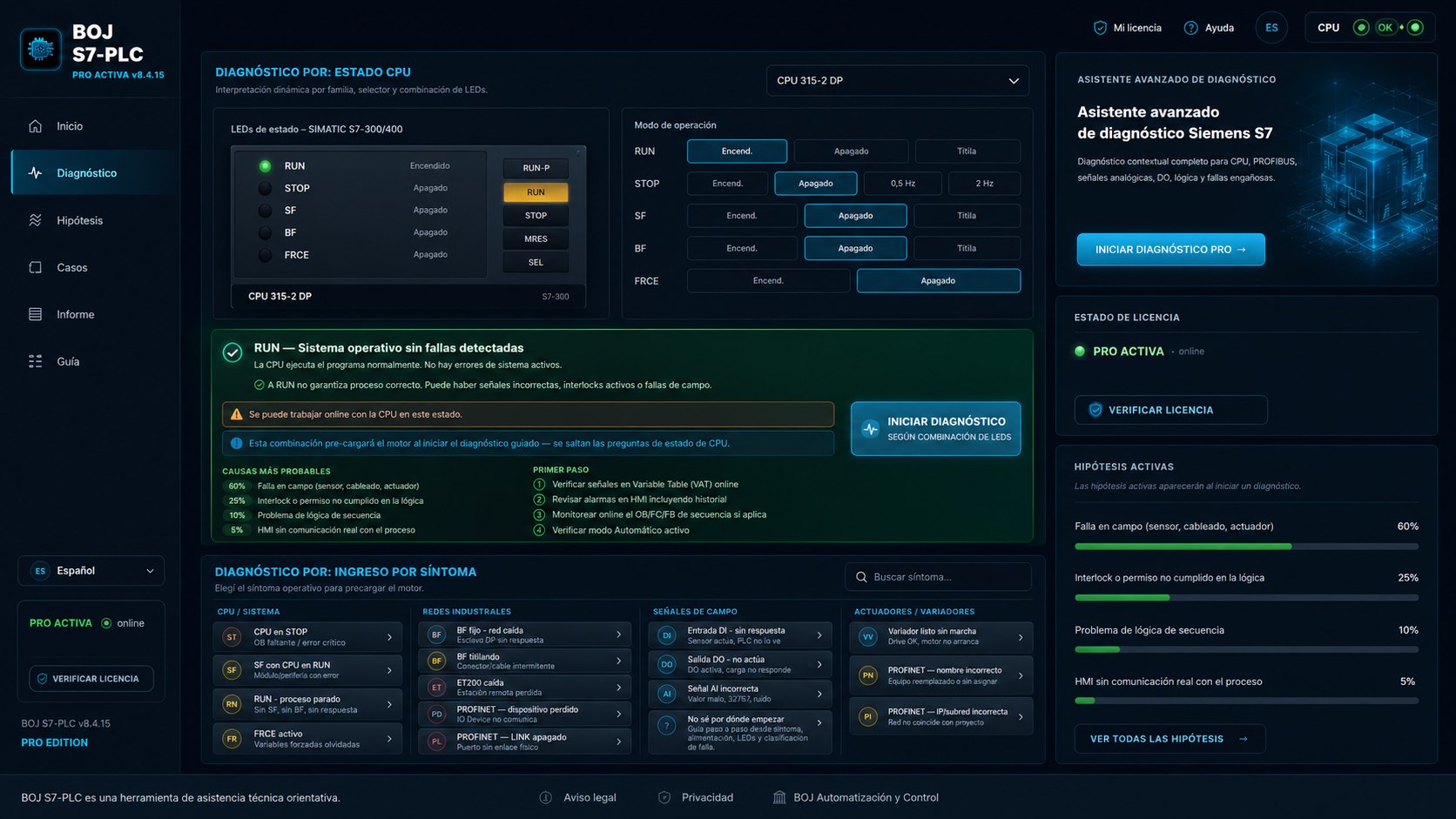Set the key switch to MRES
This screenshot has height=819, width=1456.
(x=536, y=239)
